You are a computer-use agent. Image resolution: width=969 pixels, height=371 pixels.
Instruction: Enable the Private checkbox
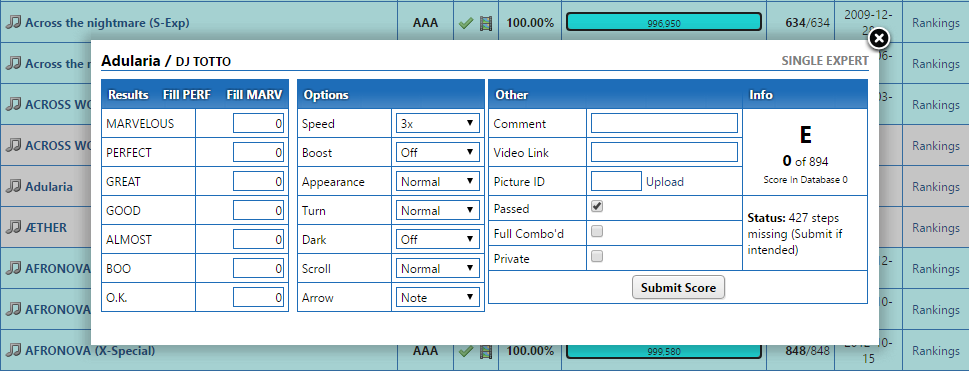point(597,256)
